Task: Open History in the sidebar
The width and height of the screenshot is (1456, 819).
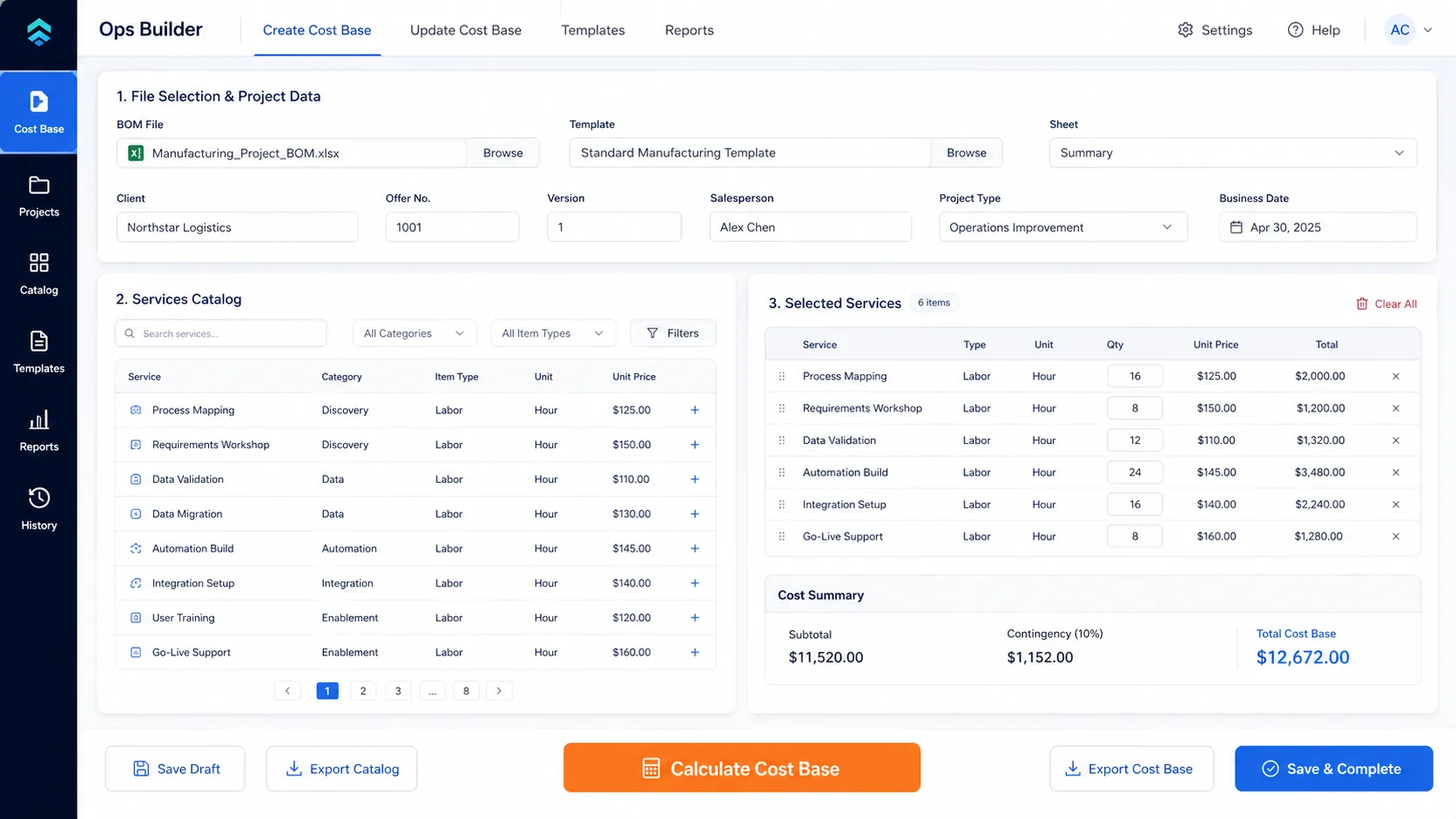Action: click(x=38, y=509)
